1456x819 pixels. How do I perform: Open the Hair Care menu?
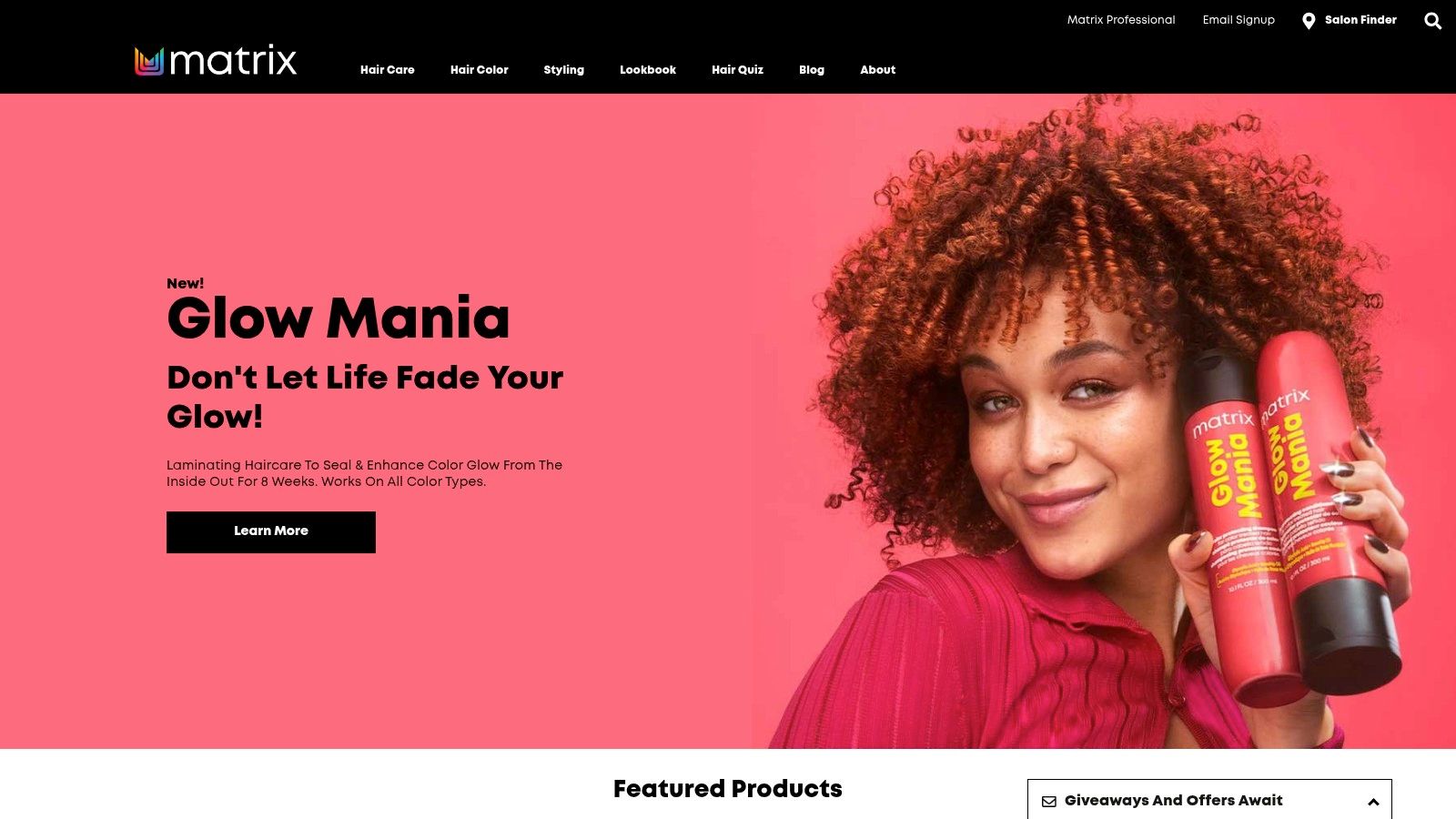click(x=388, y=70)
